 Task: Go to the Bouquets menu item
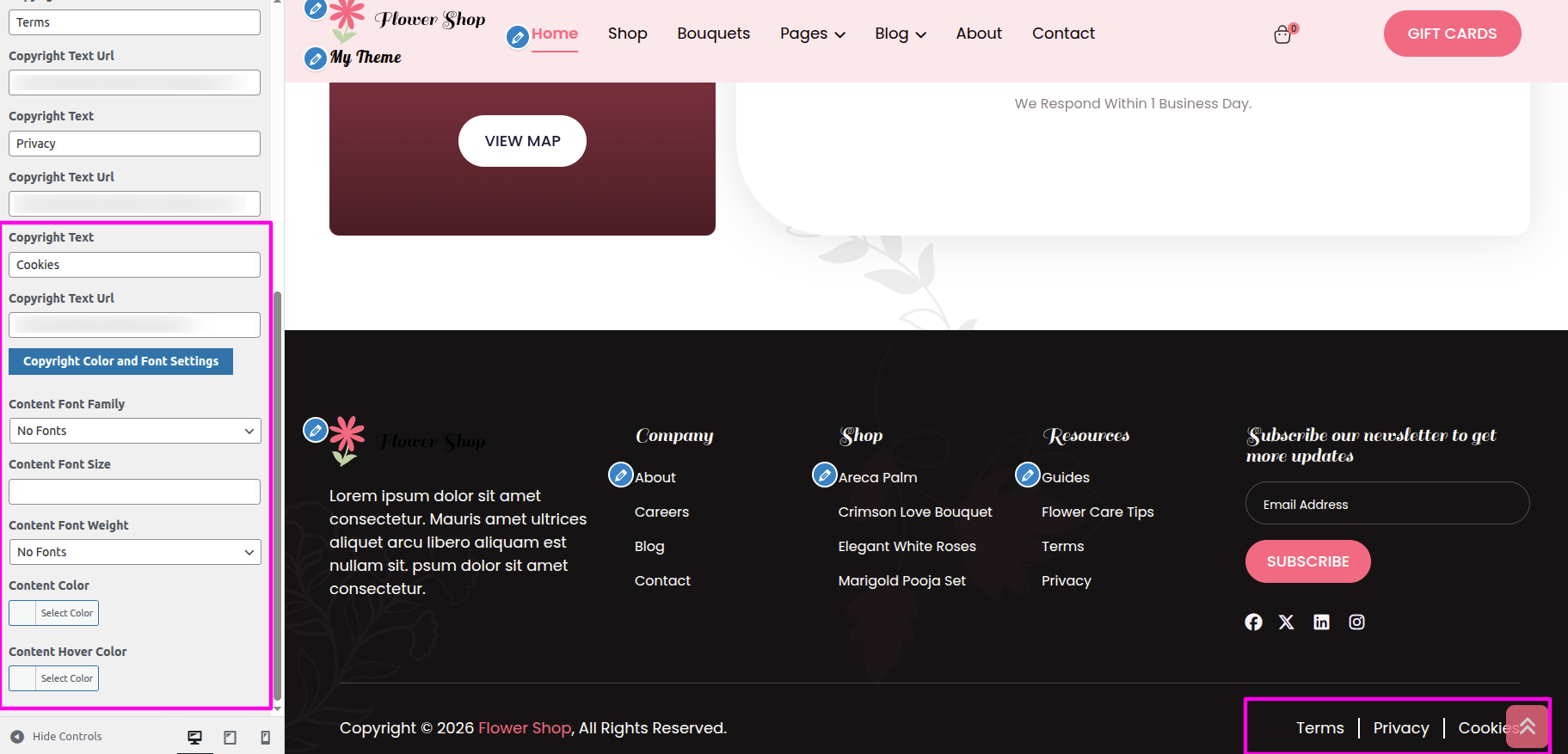point(713,34)
